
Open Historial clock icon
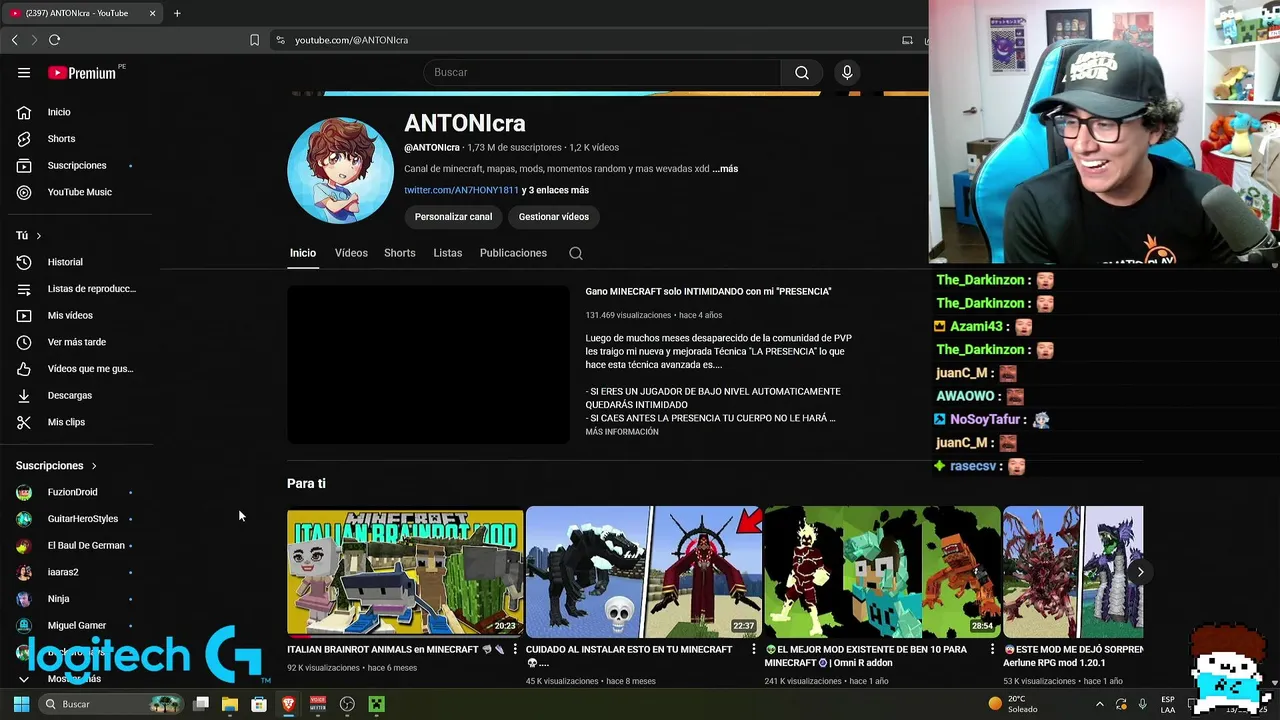point(24,262)
